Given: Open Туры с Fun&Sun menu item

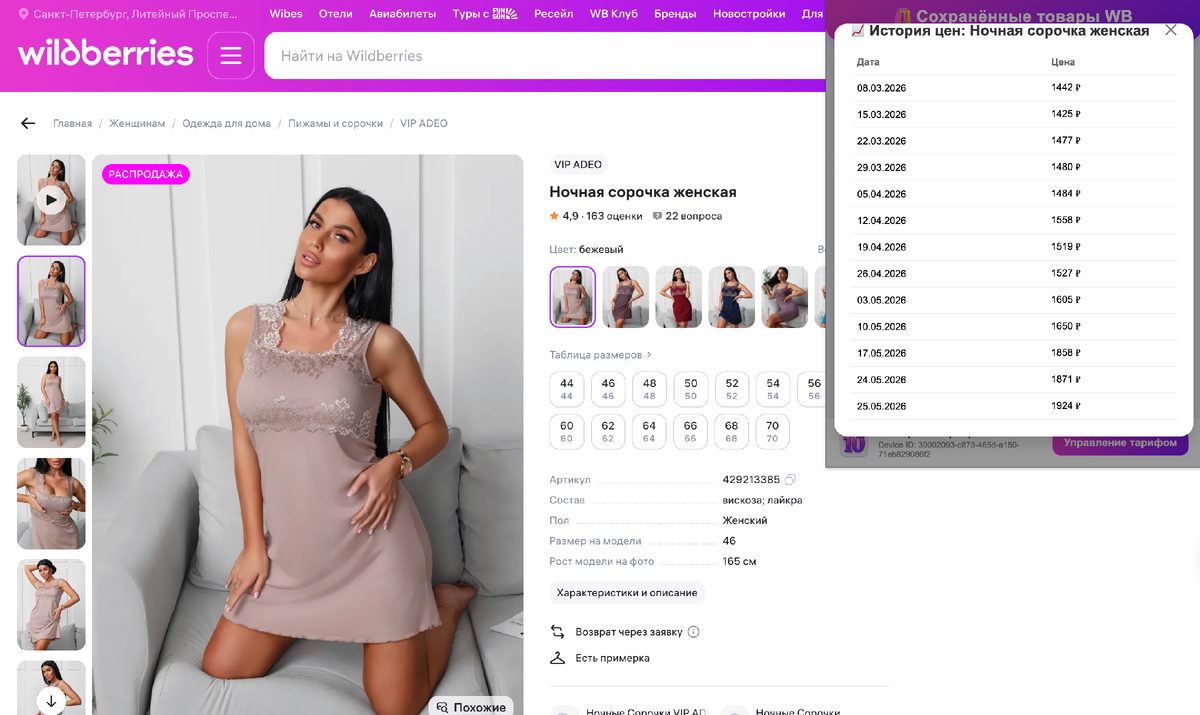Looking at the screenshot, I should [x=485, y=14].
